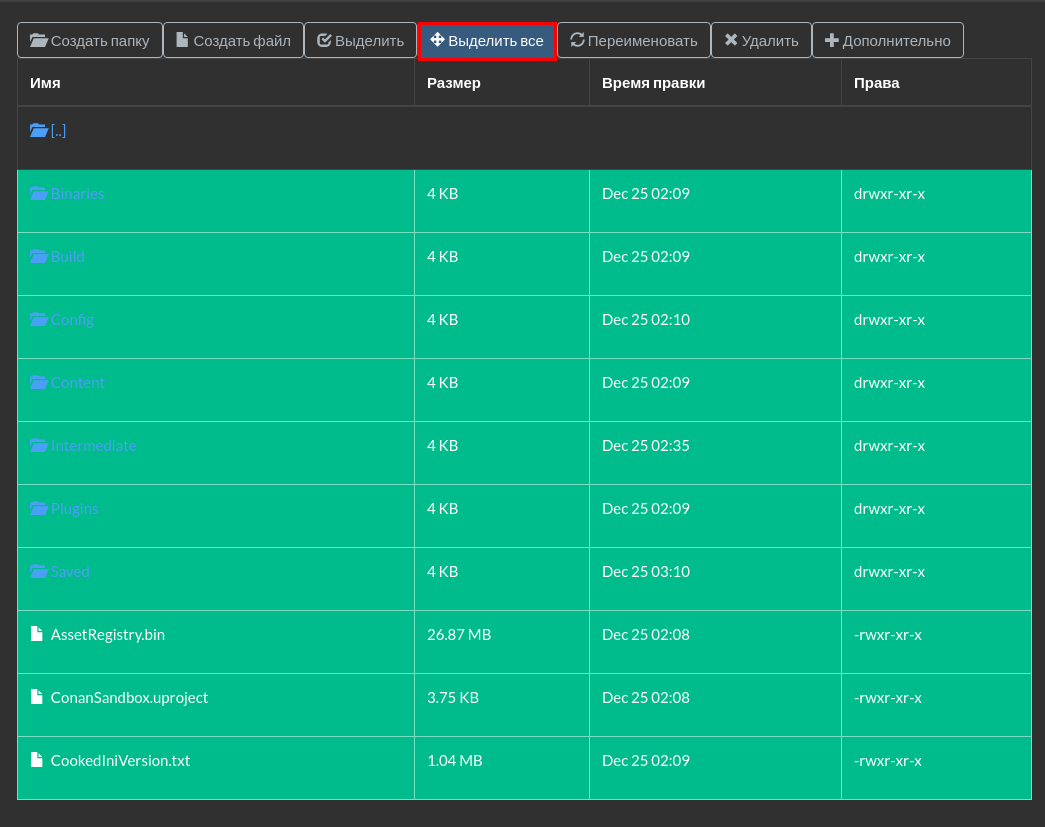The height and width of the screenshot is (827, 1045).
Task: Click the folder icon next to Config
Action: point(39,319)
